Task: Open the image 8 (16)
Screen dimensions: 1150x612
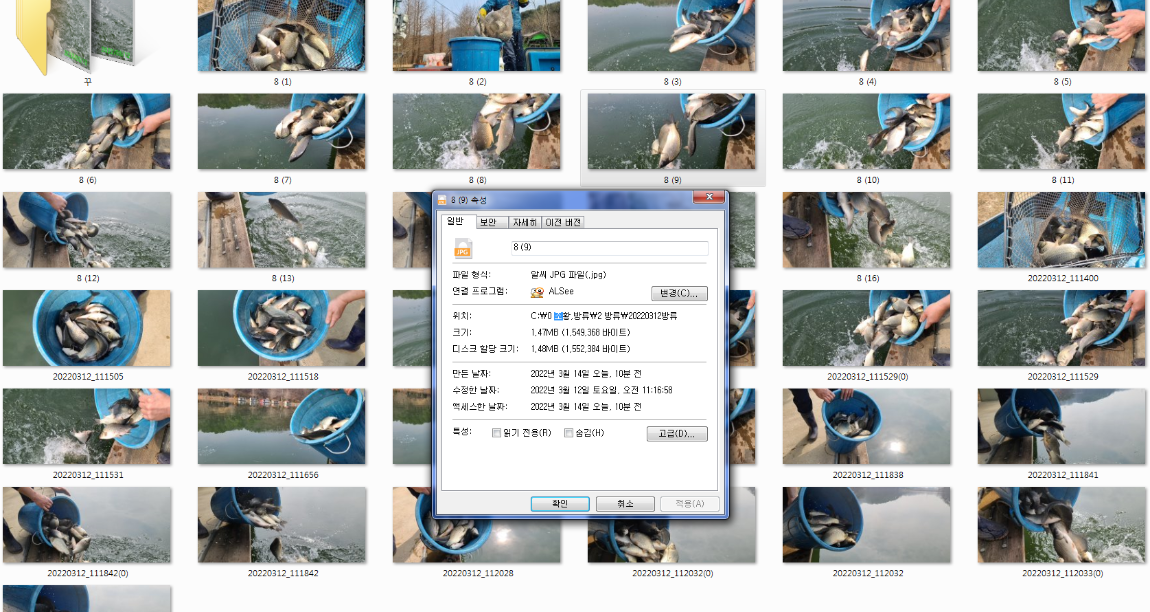Action: pos(866,230)
